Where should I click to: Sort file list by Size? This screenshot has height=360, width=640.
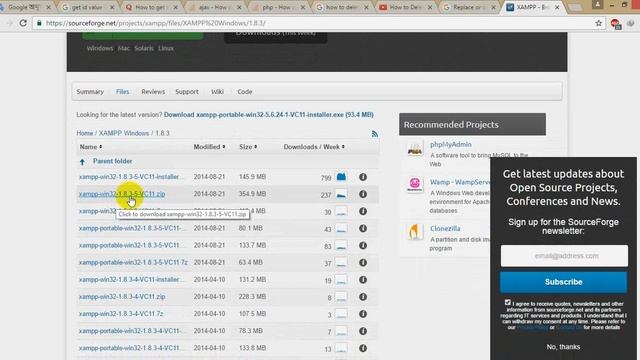(248, 147)
